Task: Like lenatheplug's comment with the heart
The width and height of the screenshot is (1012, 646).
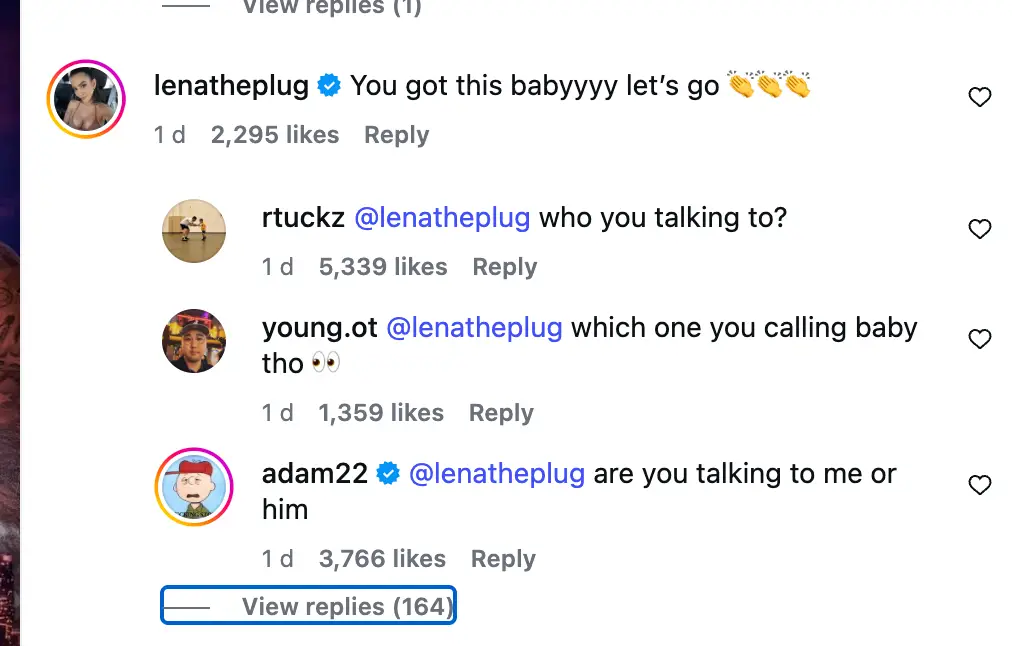Action: (x=980, y=97)
